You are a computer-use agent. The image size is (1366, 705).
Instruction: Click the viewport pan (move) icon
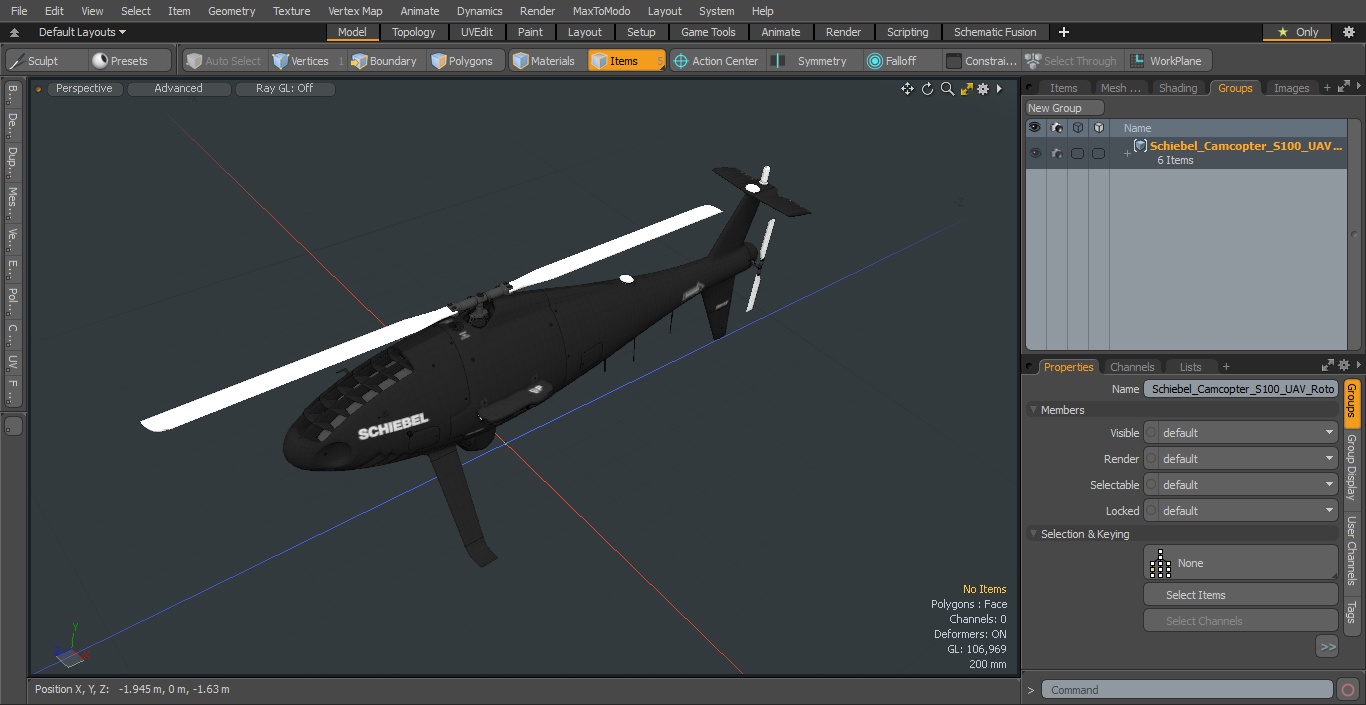[x=907, y=89]
